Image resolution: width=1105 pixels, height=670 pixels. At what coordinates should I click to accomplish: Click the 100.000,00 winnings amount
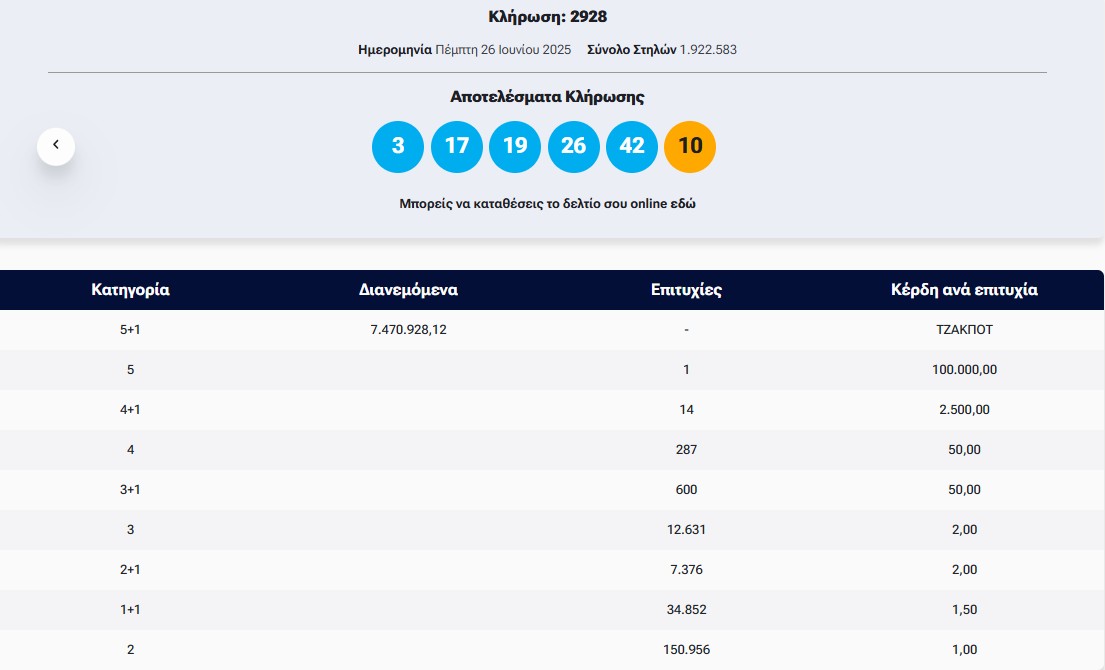[964, 369]
